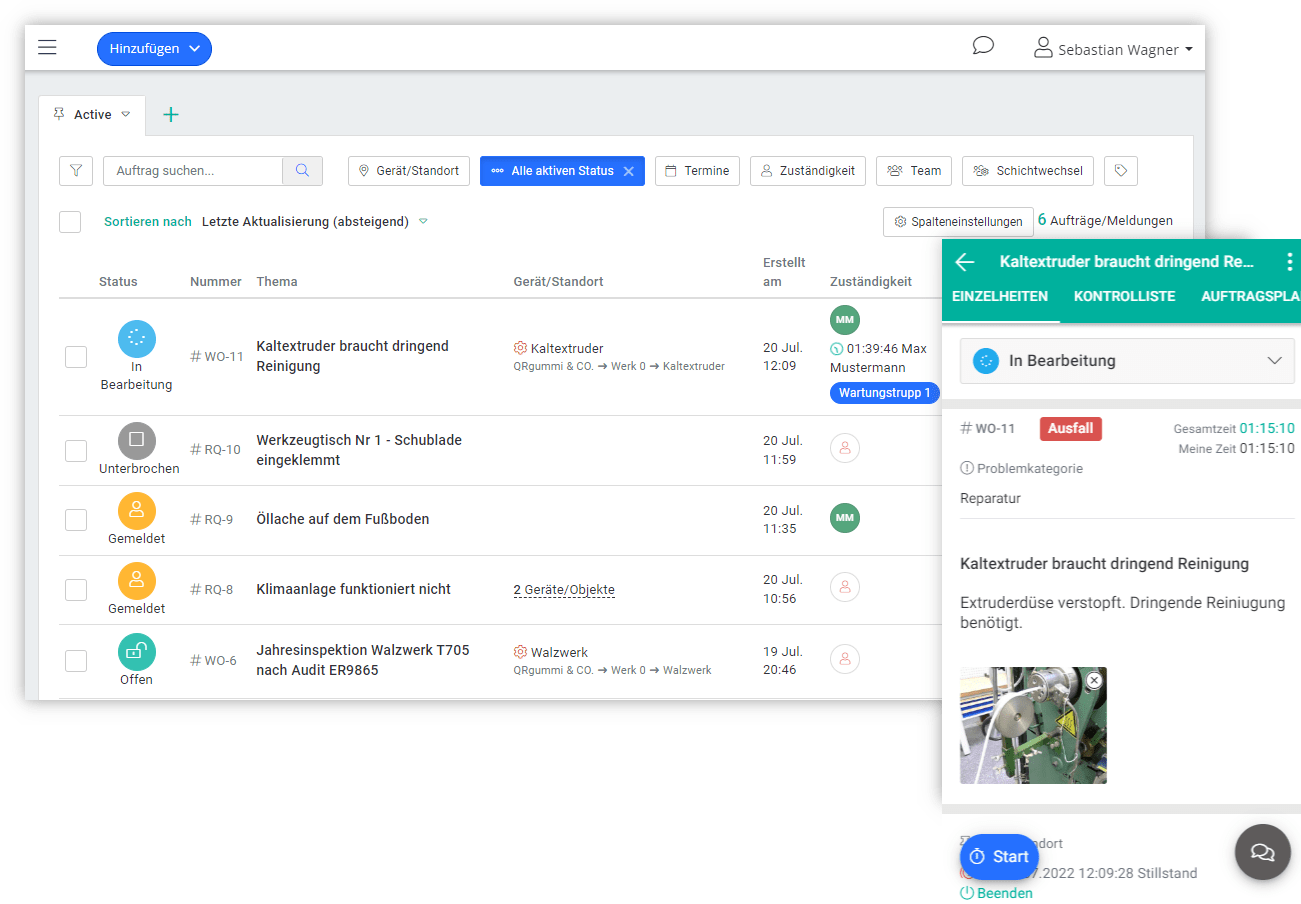This screenshot has height=904, width=1301.
Task: Check the checkbox for WO-11
Action: (x=75, y=356)
